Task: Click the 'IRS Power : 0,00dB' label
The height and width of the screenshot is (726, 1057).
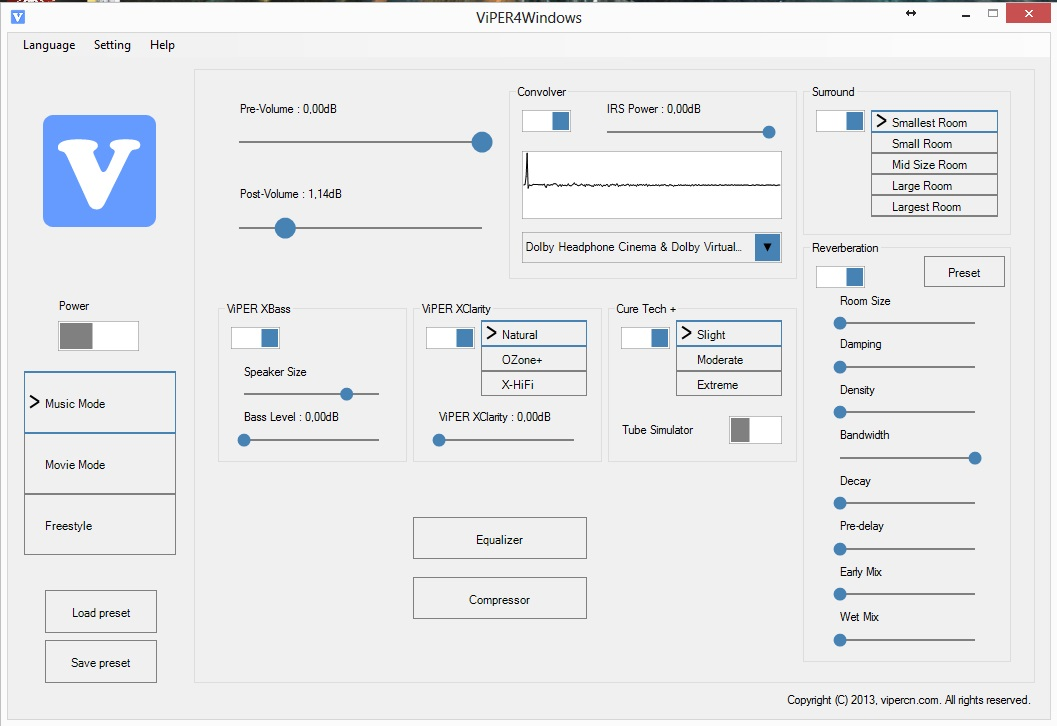Action: (653, 109)
